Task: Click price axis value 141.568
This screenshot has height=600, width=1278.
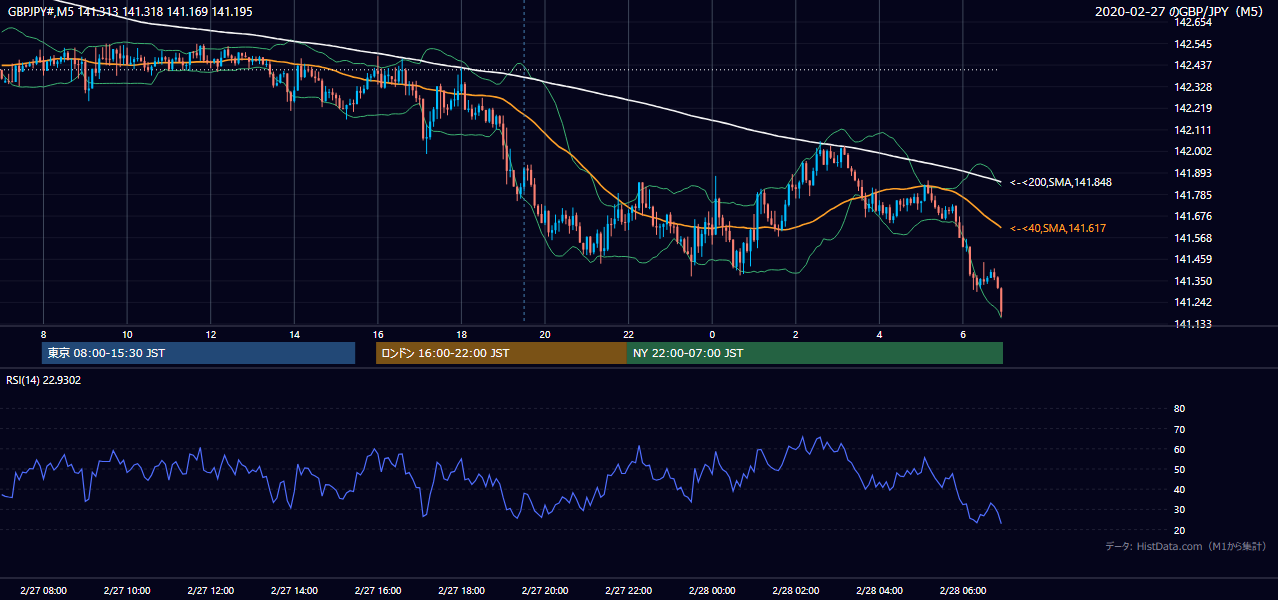Action: point(1192,238)
